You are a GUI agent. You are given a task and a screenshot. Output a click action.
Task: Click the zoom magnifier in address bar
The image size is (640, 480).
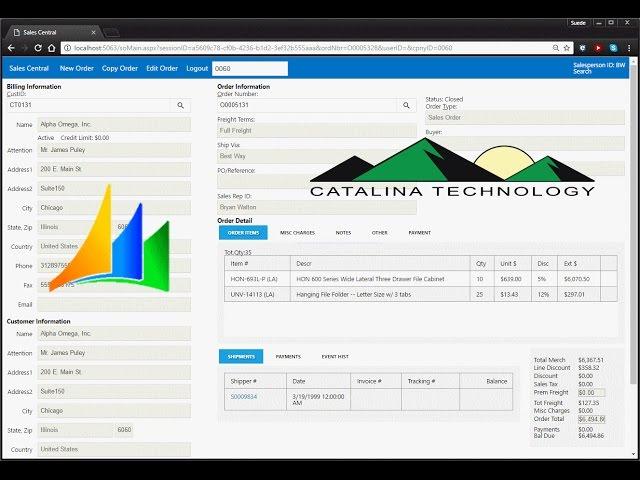556,48
